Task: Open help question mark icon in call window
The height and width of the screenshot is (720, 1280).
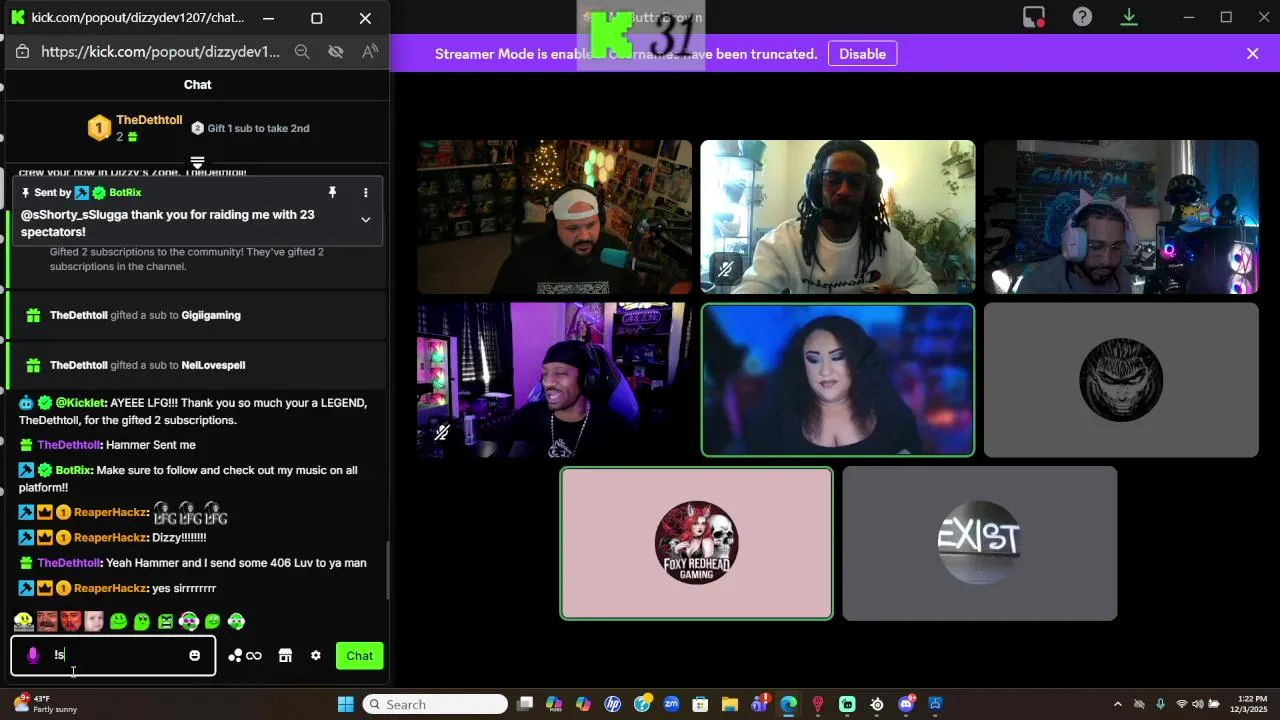Action: [1082, 17]
